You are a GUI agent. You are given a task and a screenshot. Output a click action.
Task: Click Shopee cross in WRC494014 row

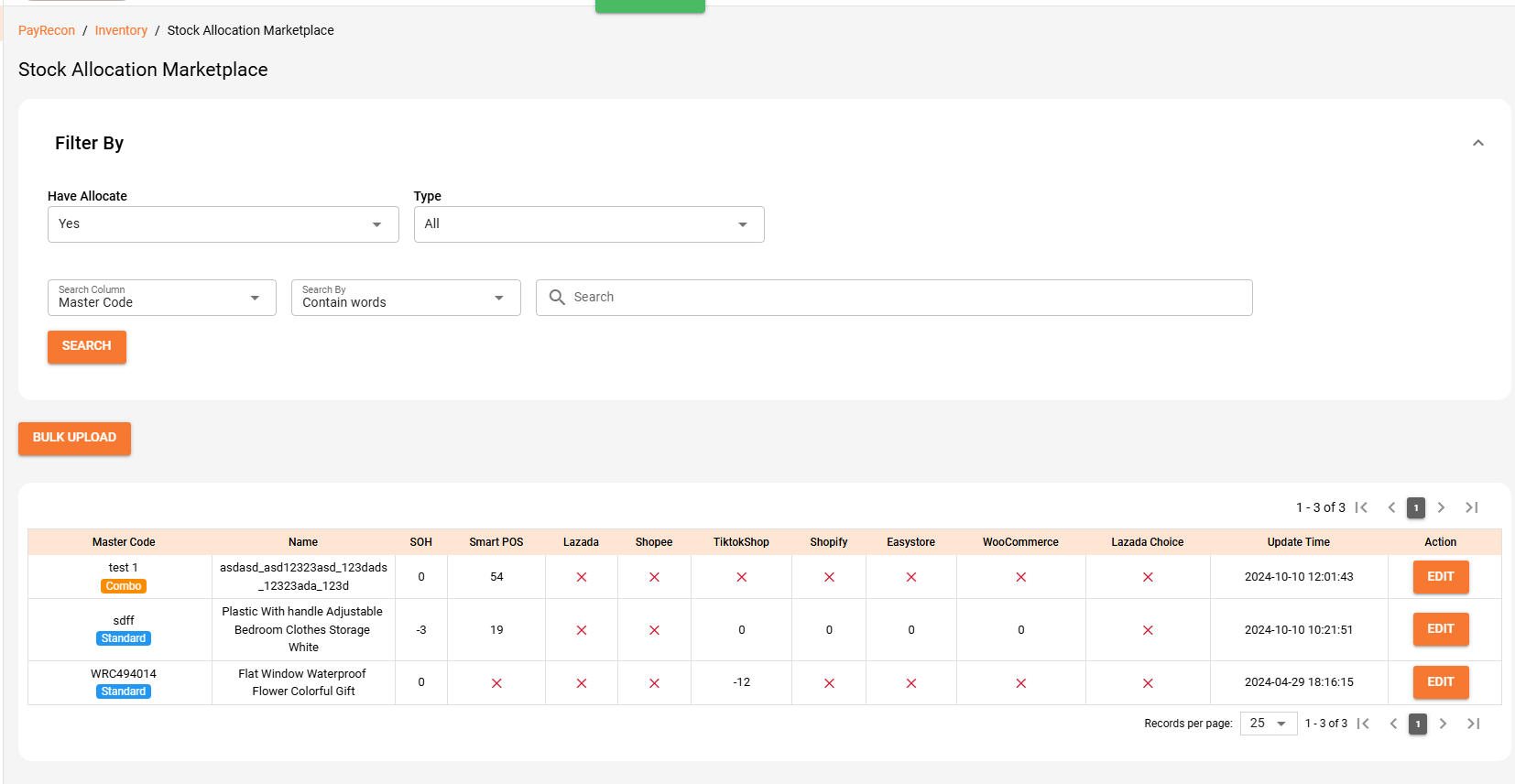coord(655,683)
